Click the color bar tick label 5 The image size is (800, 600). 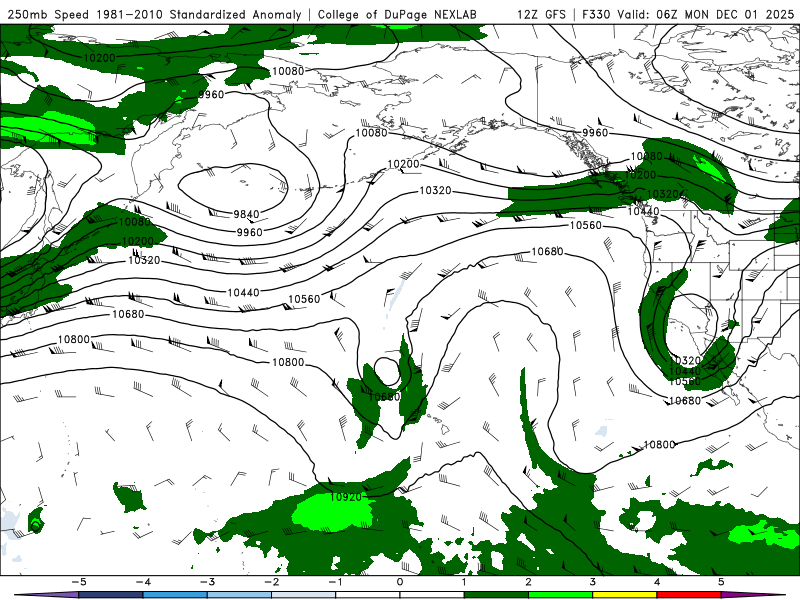coord(721,582)
